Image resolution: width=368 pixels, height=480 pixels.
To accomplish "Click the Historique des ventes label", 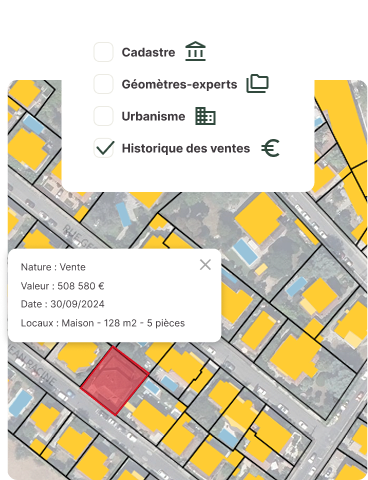I will [x=186, y=148].
